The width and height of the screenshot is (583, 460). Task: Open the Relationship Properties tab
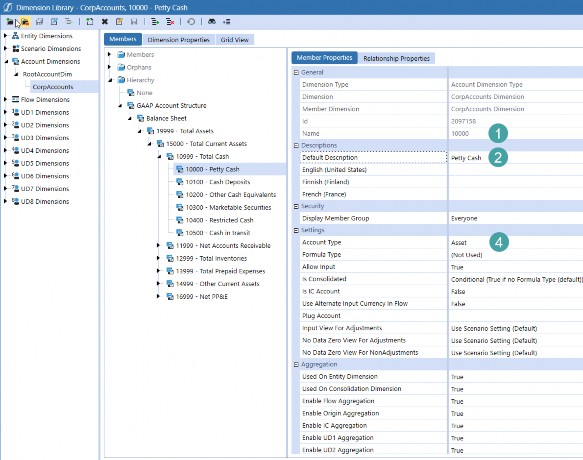point(396,58)
